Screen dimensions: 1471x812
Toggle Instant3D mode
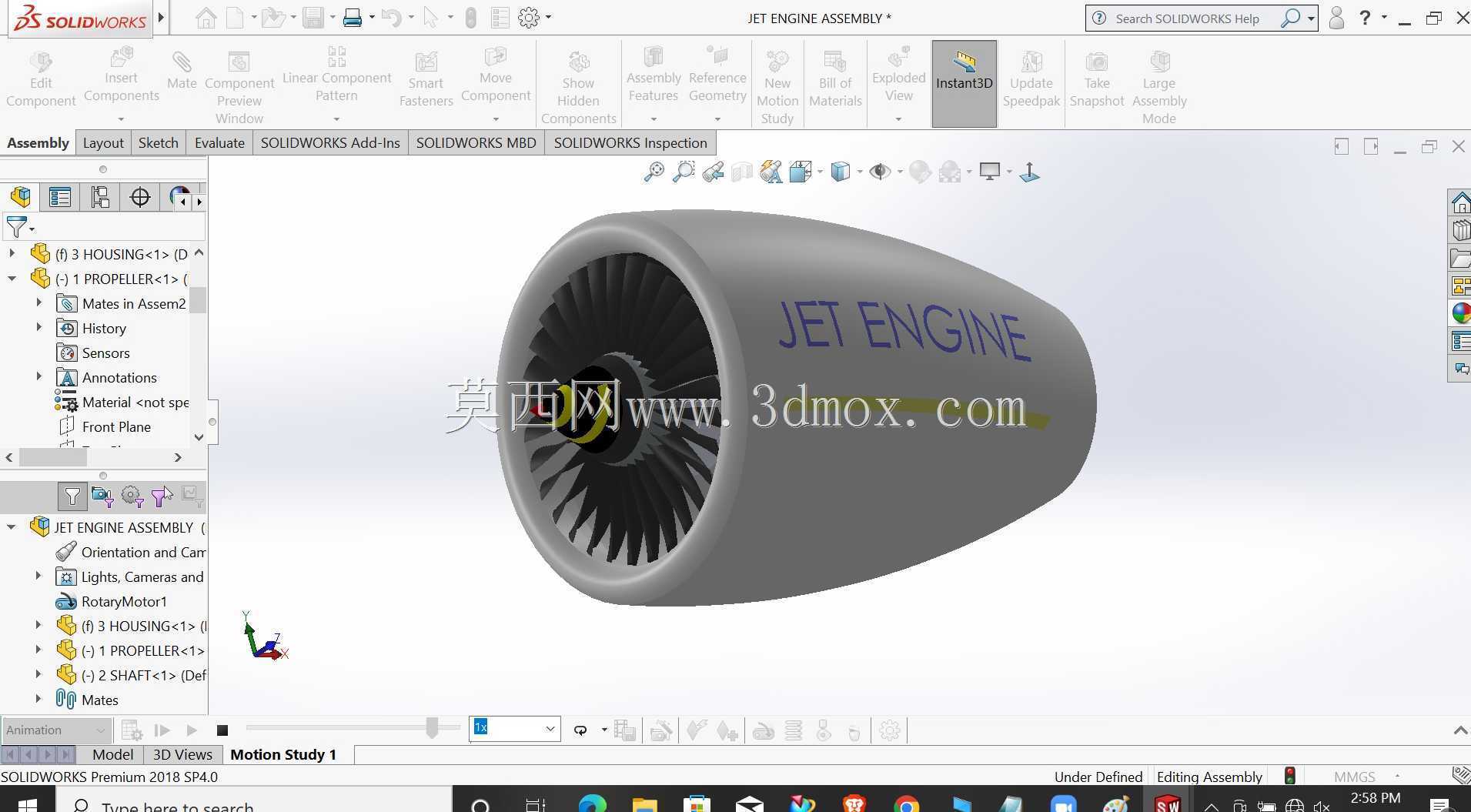[x=964, y=84]
